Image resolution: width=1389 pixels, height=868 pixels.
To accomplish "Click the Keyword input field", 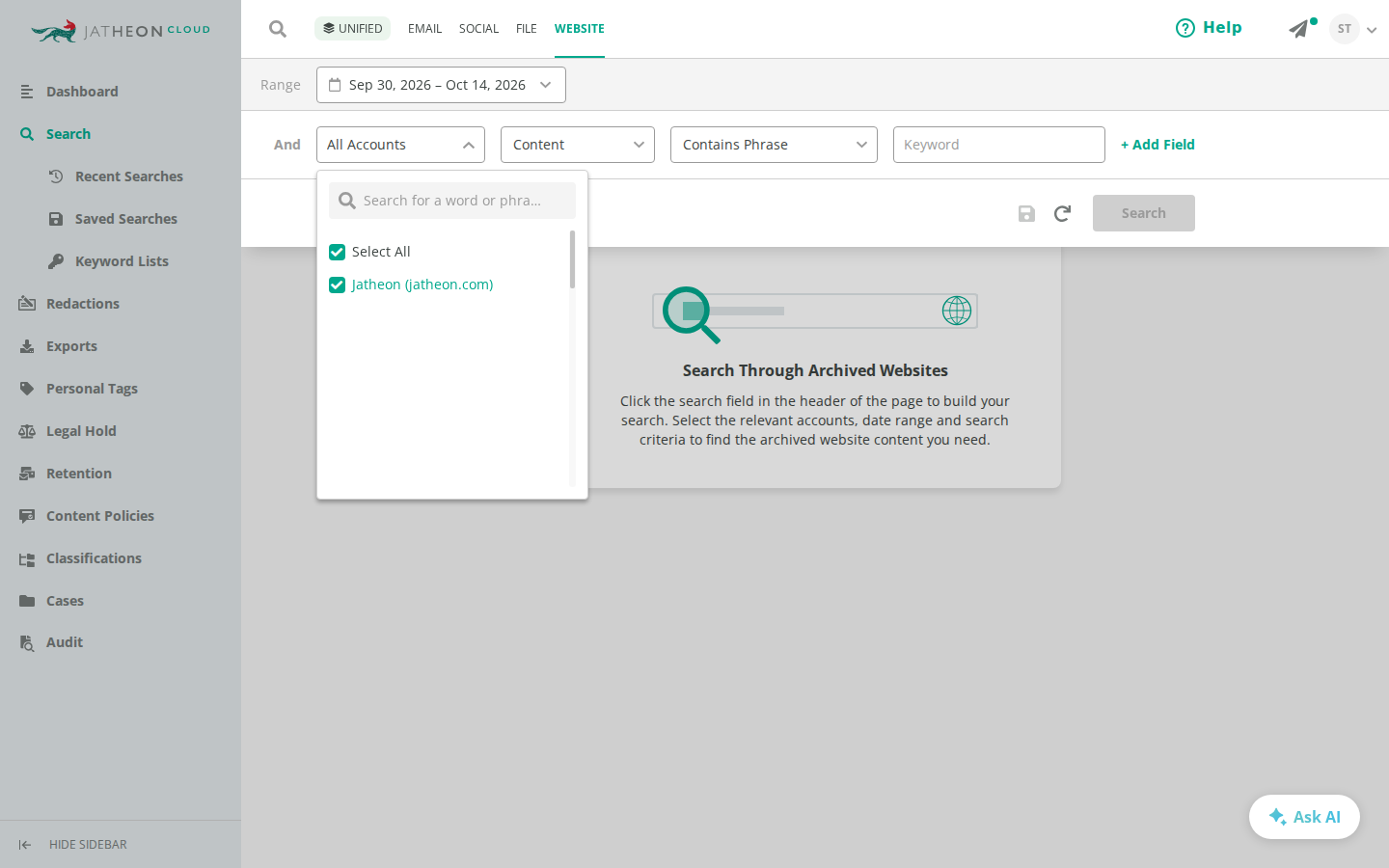I will (x=999, y=145).
